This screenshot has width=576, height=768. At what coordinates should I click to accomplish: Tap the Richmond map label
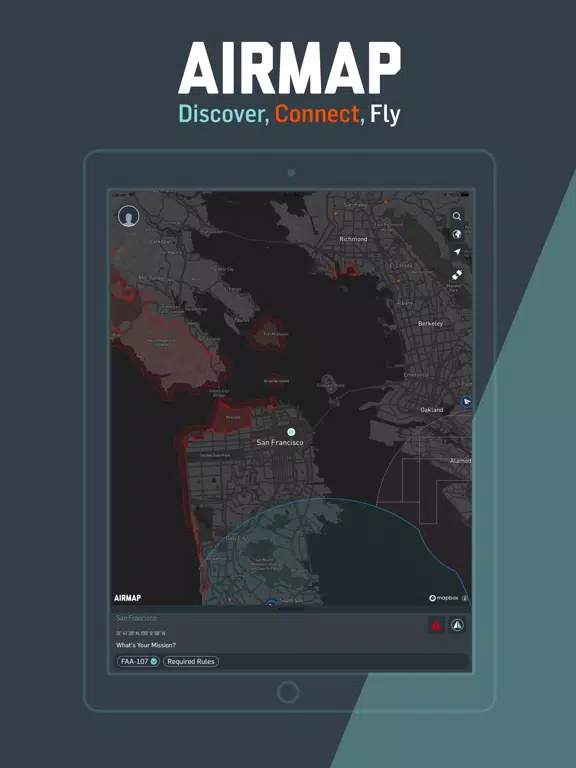click(353, 239)
